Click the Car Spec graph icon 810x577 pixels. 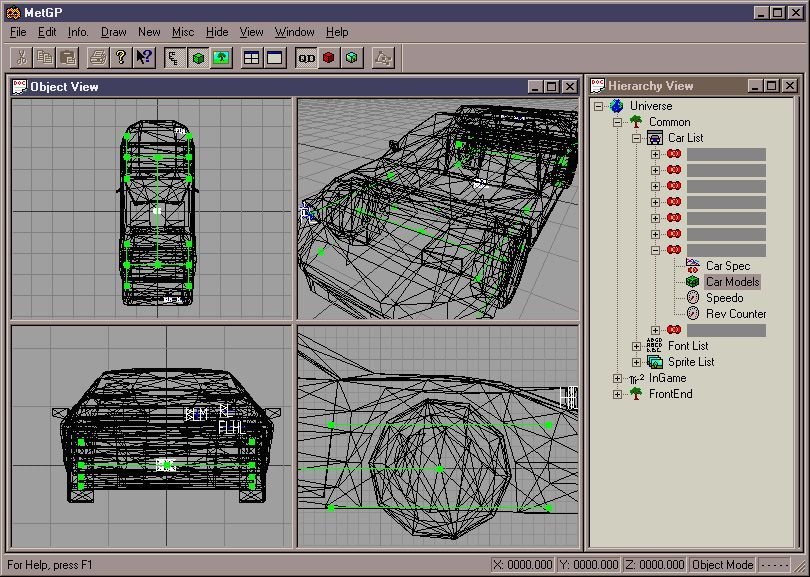tap(693, 266)
